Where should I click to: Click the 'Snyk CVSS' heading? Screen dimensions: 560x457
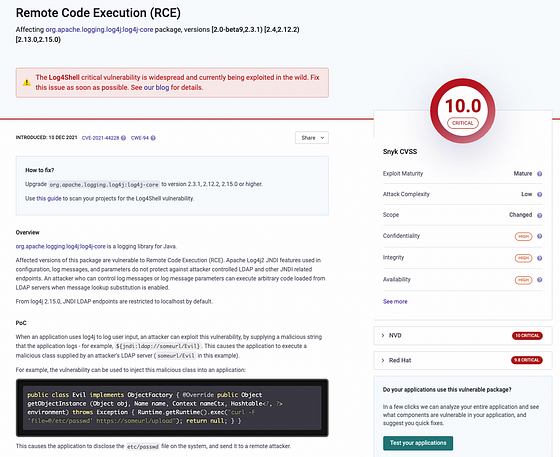400,152
